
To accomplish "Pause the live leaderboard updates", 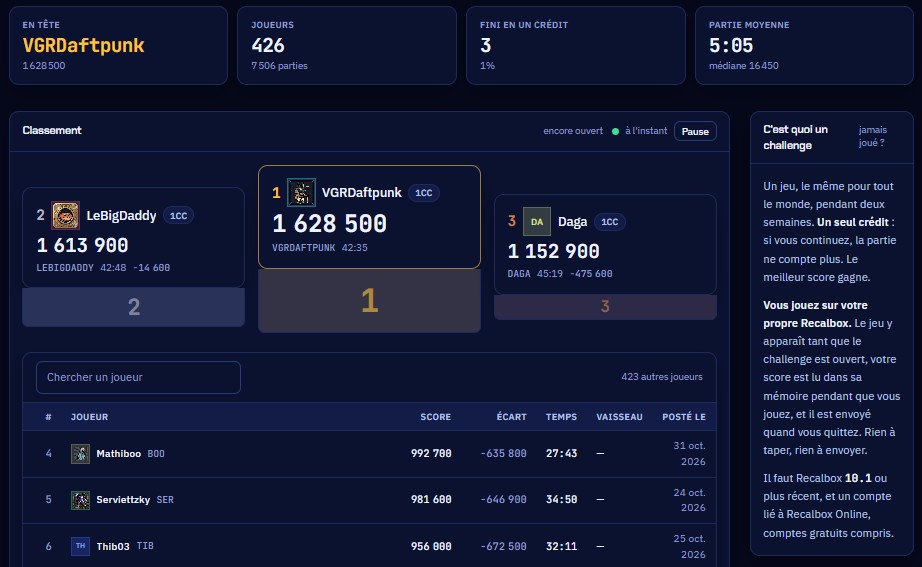I will click(x=695, y=131).
